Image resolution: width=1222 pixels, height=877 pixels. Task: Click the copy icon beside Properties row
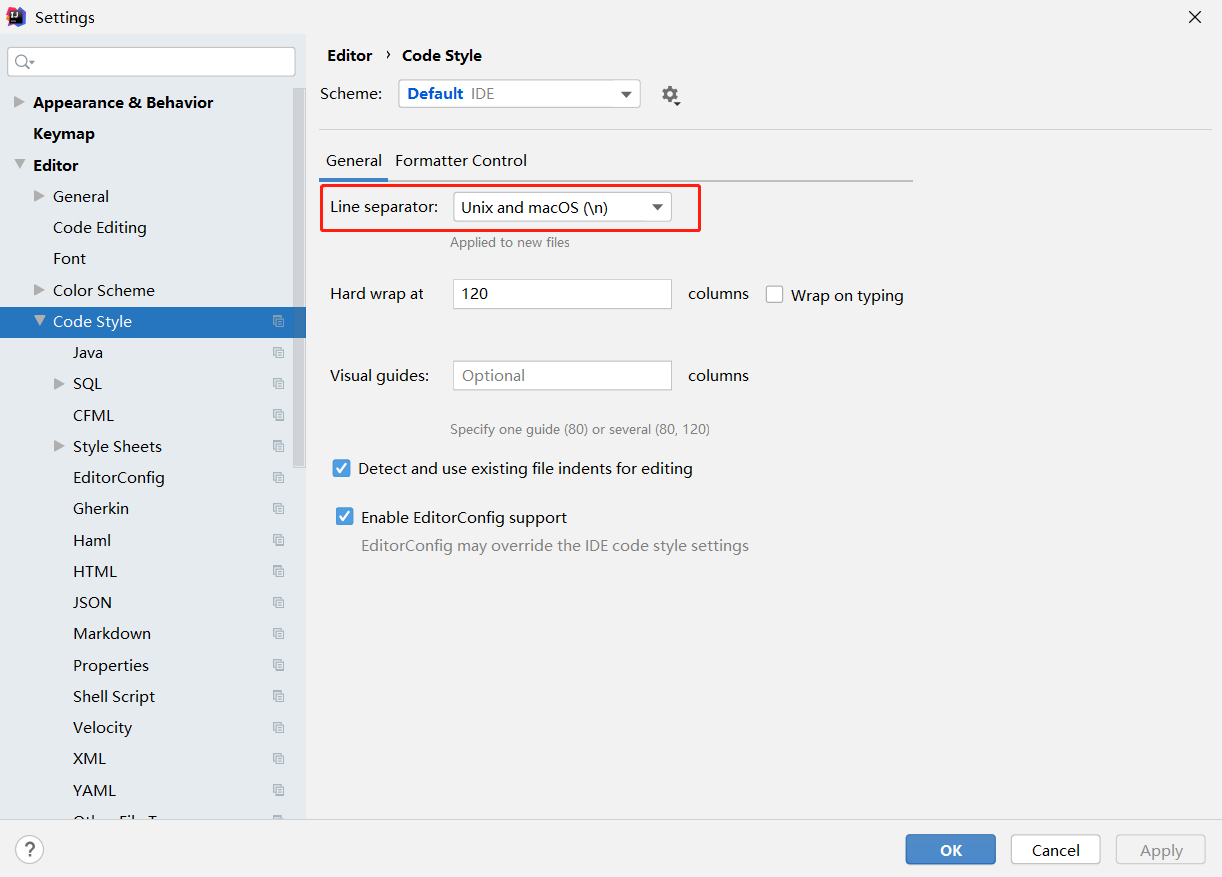click(279, 665)
